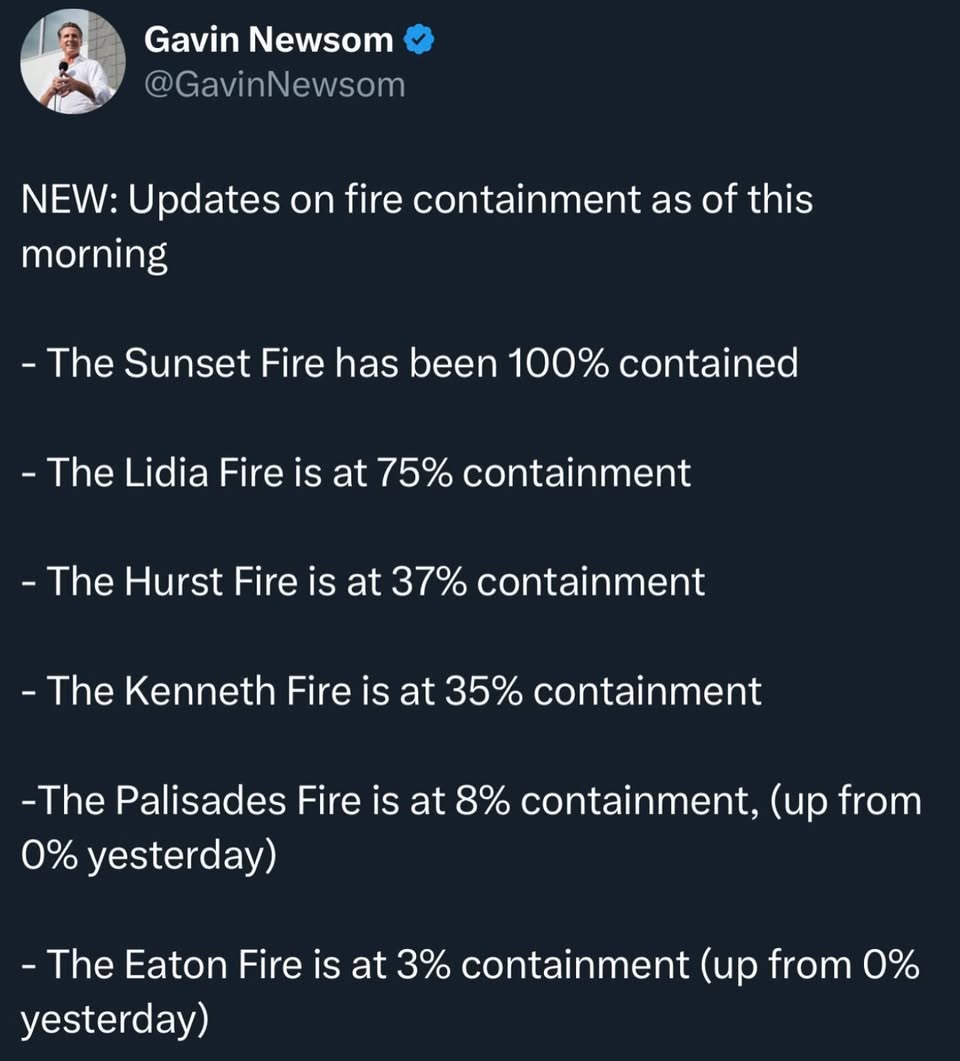The width and height of the screenshot is (960, 1061).
Task: Click the blue verified checkmark badge
Action: tap(418, 40)
